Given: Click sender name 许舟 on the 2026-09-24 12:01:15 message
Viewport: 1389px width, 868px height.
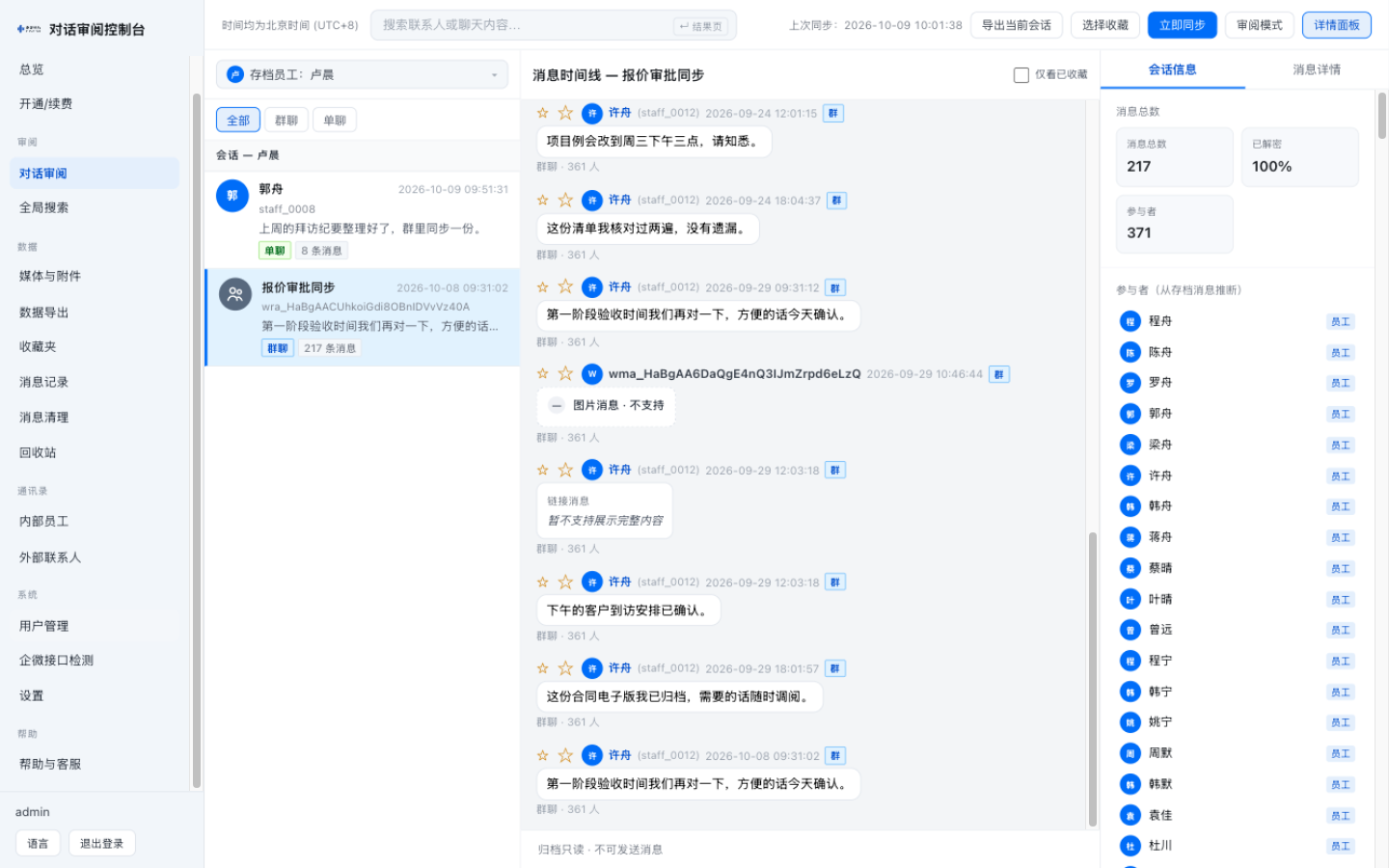Looking at the screenshot, I should tap(619, 113).
